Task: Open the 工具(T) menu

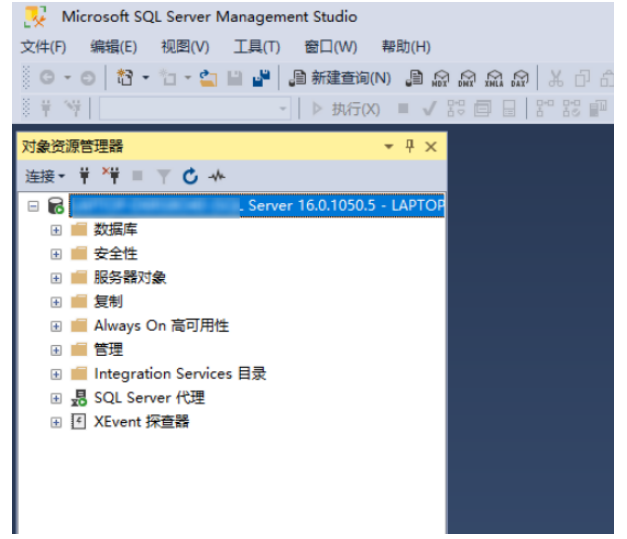Action: (x=257, y=47)
